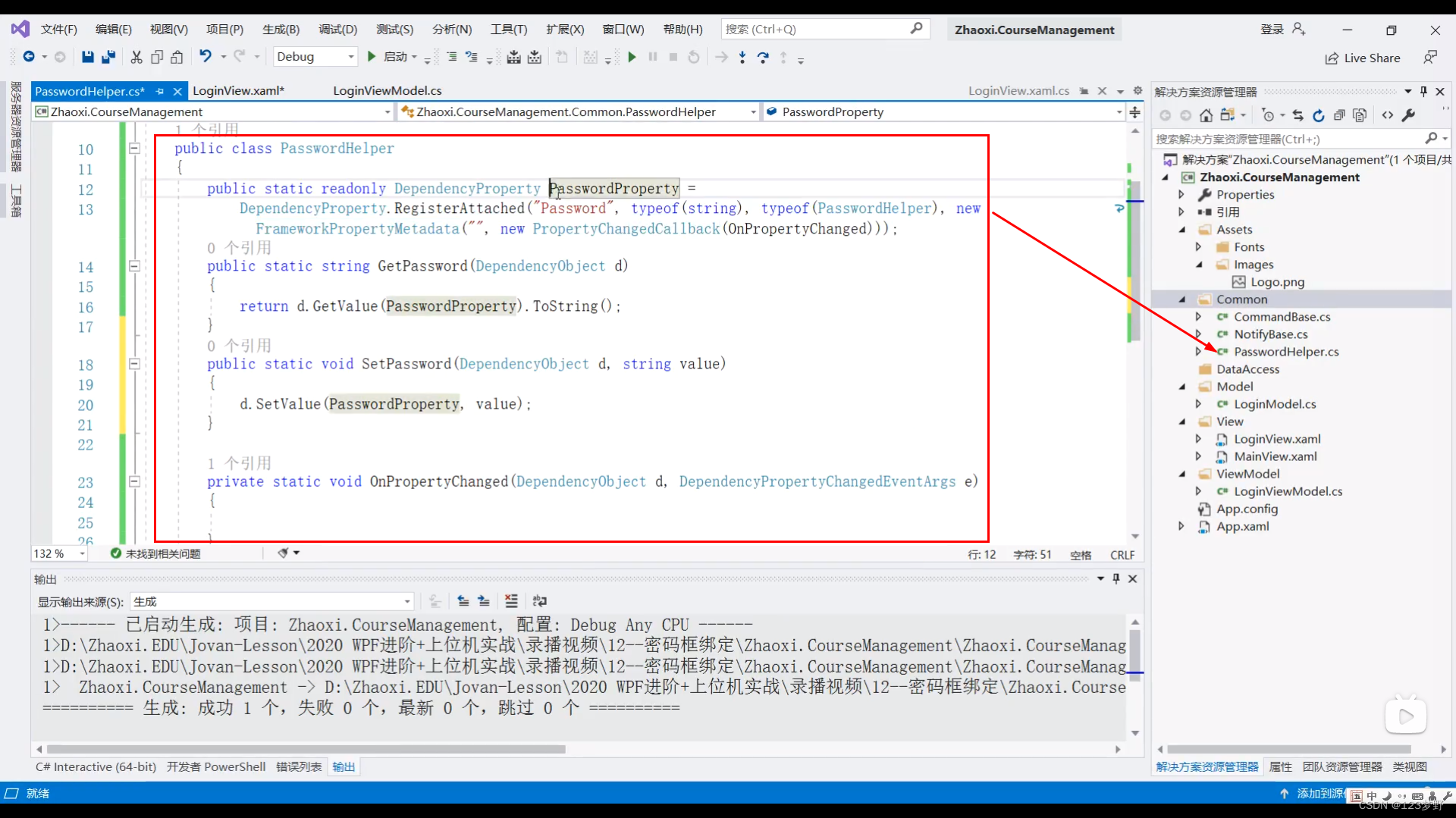This screenshot has width=1456, height=818.
Task: Switch to the LoginView.xaml* tab
Action: pyautogui.click(x=238, y=91)
